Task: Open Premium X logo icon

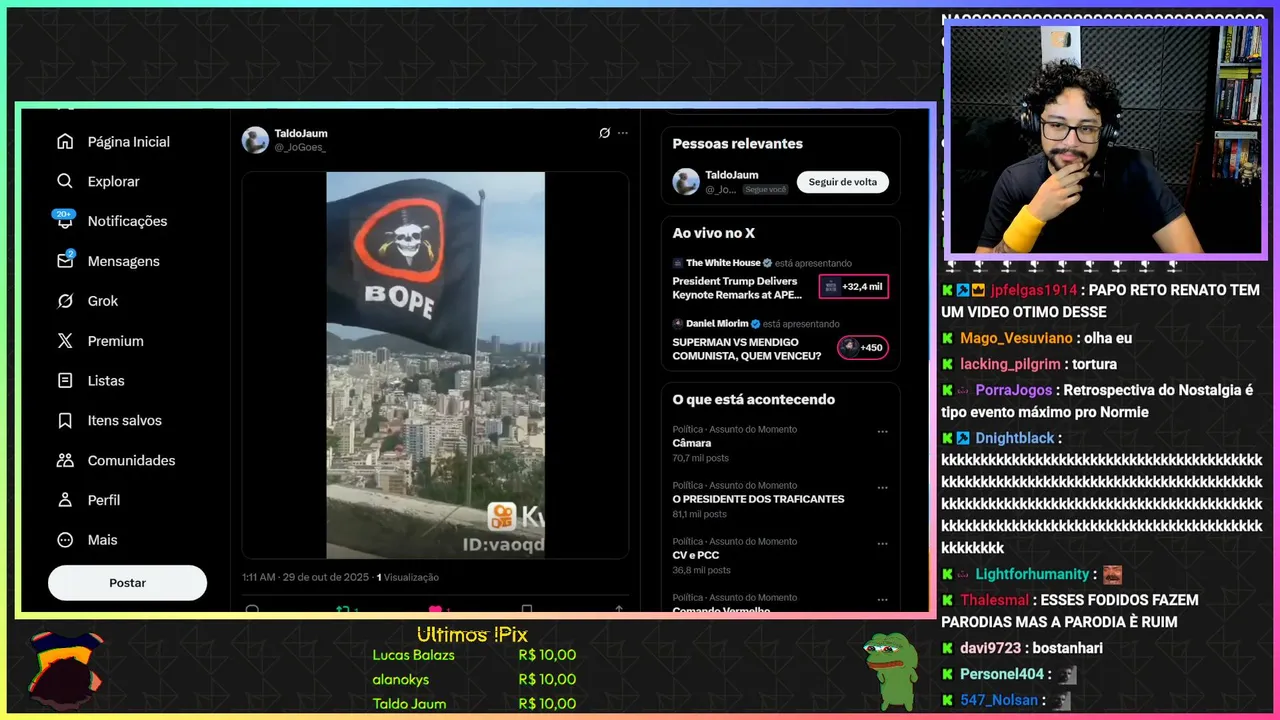Action: point(65,341)
